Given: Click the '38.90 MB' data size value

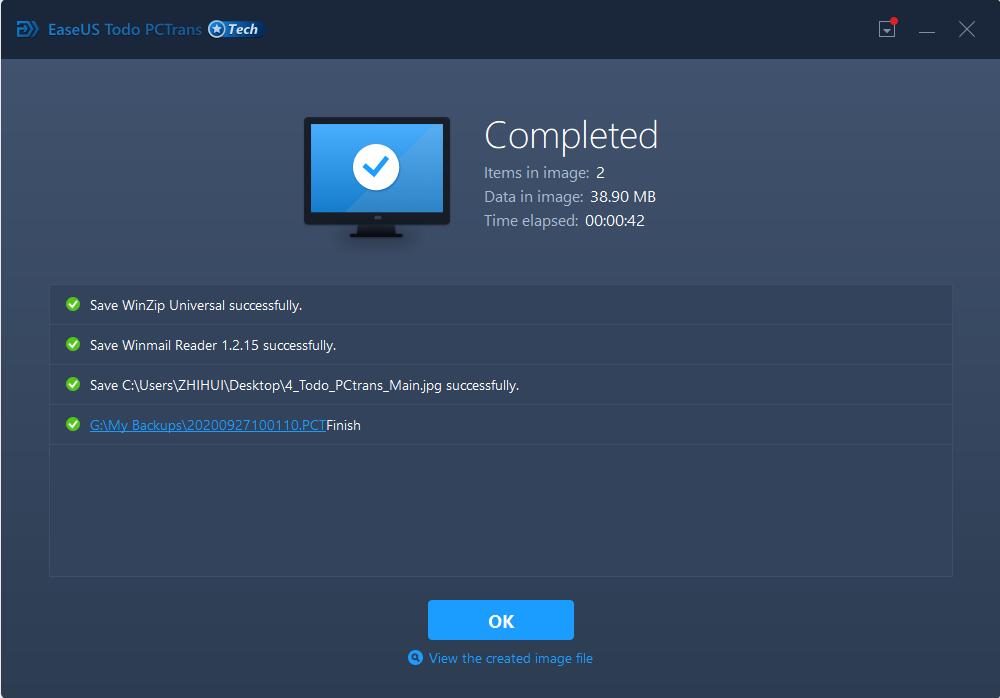Looking at the screenshot, I should (622, 197).
